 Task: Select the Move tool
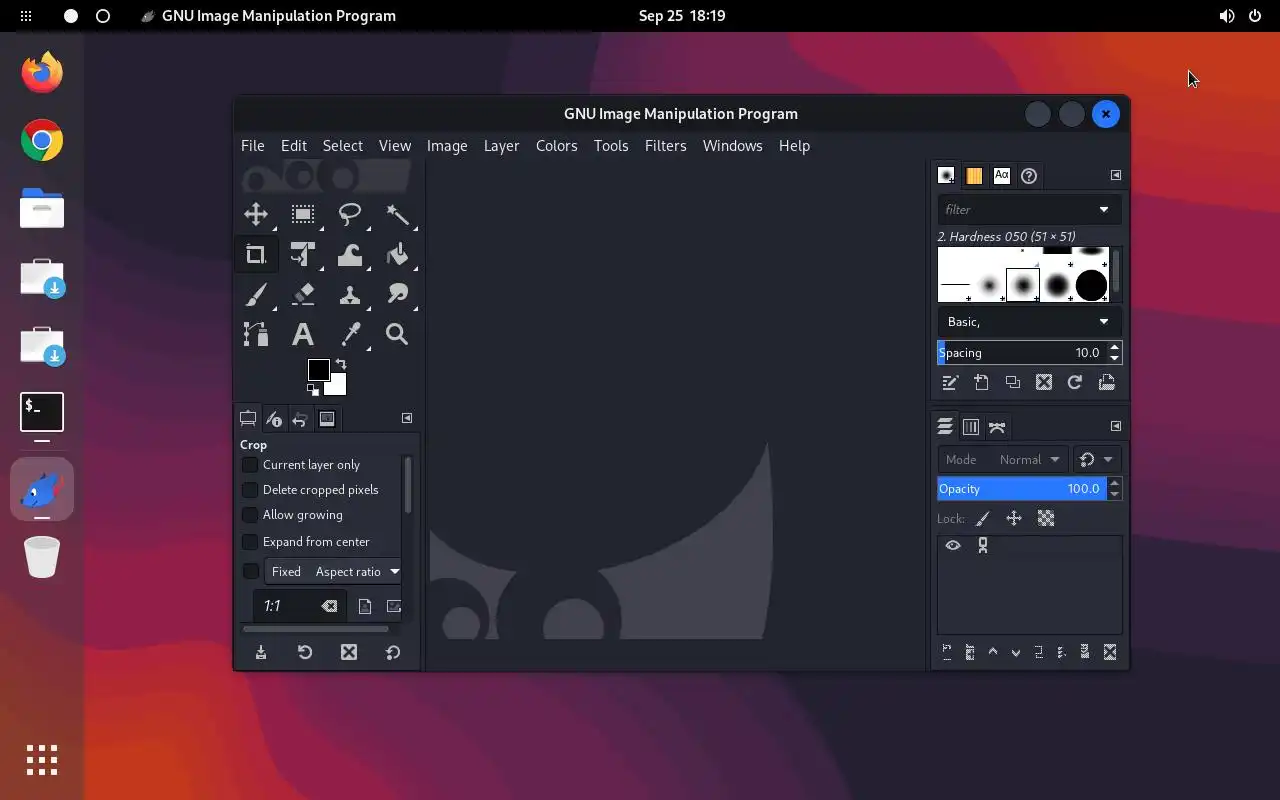[256, 214]
